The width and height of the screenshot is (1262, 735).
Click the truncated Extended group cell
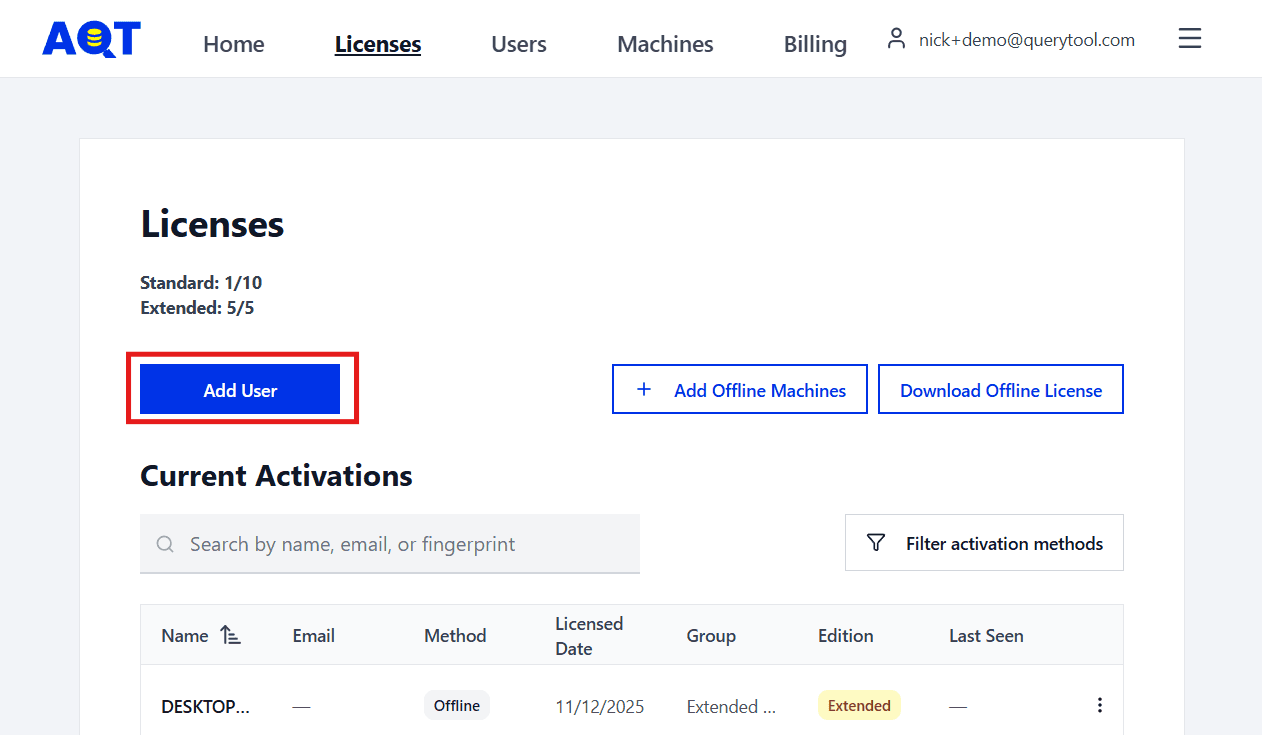pyautogui.click(x=731, y=706)
